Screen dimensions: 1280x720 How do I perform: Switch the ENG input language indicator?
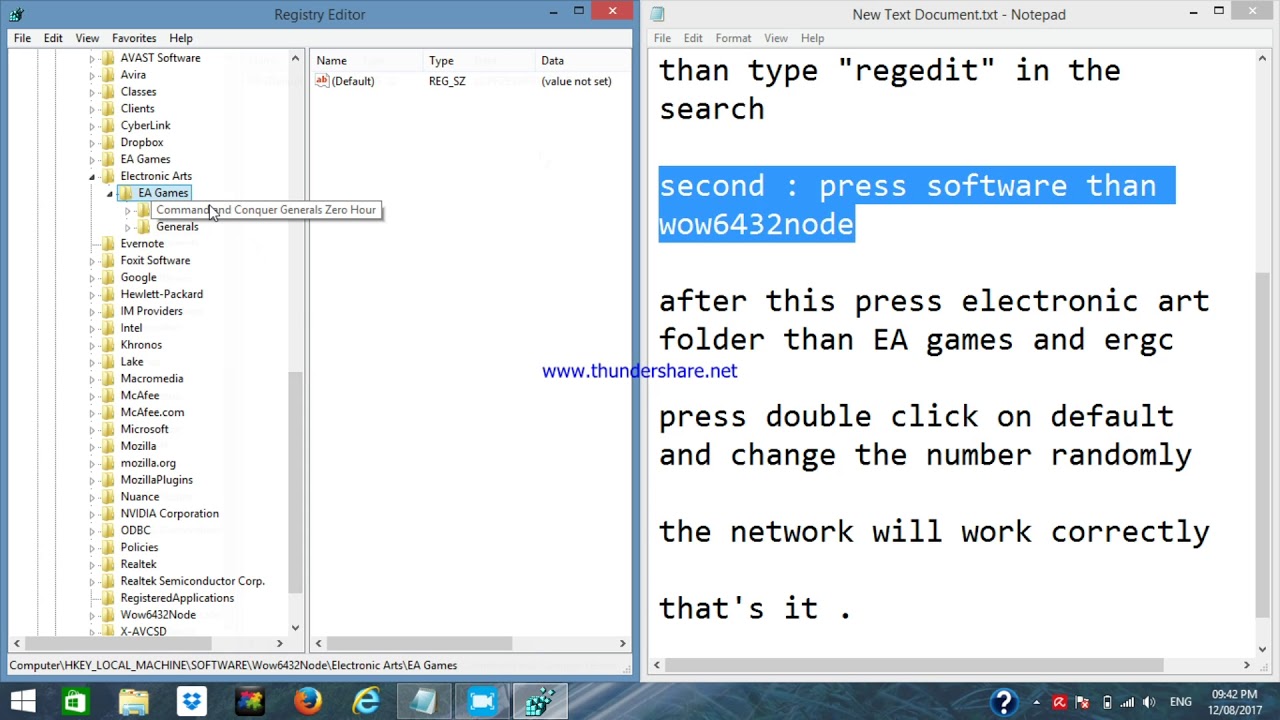tap(1181, 703)
